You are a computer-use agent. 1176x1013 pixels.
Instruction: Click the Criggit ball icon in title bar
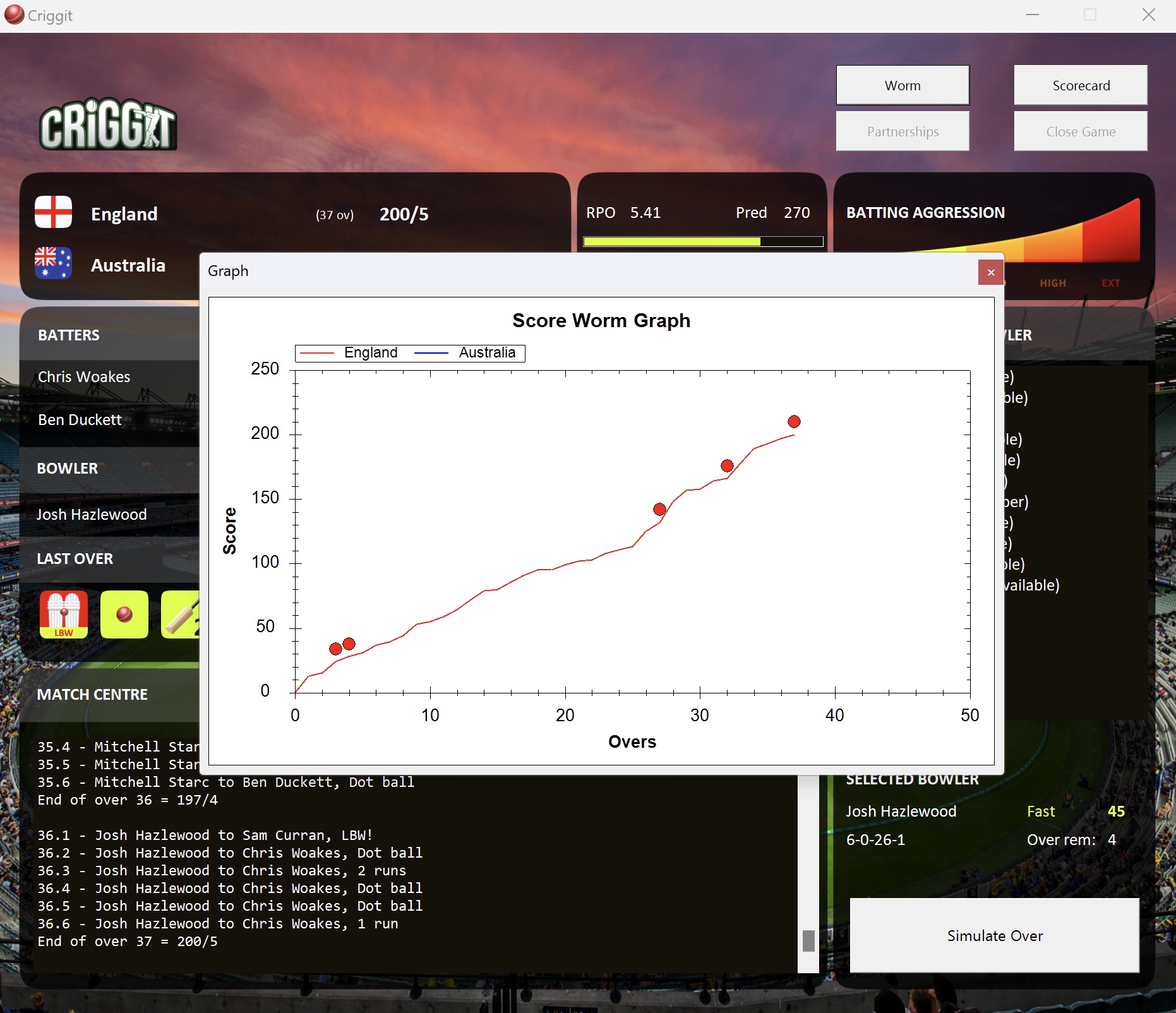tap(14, 15)
